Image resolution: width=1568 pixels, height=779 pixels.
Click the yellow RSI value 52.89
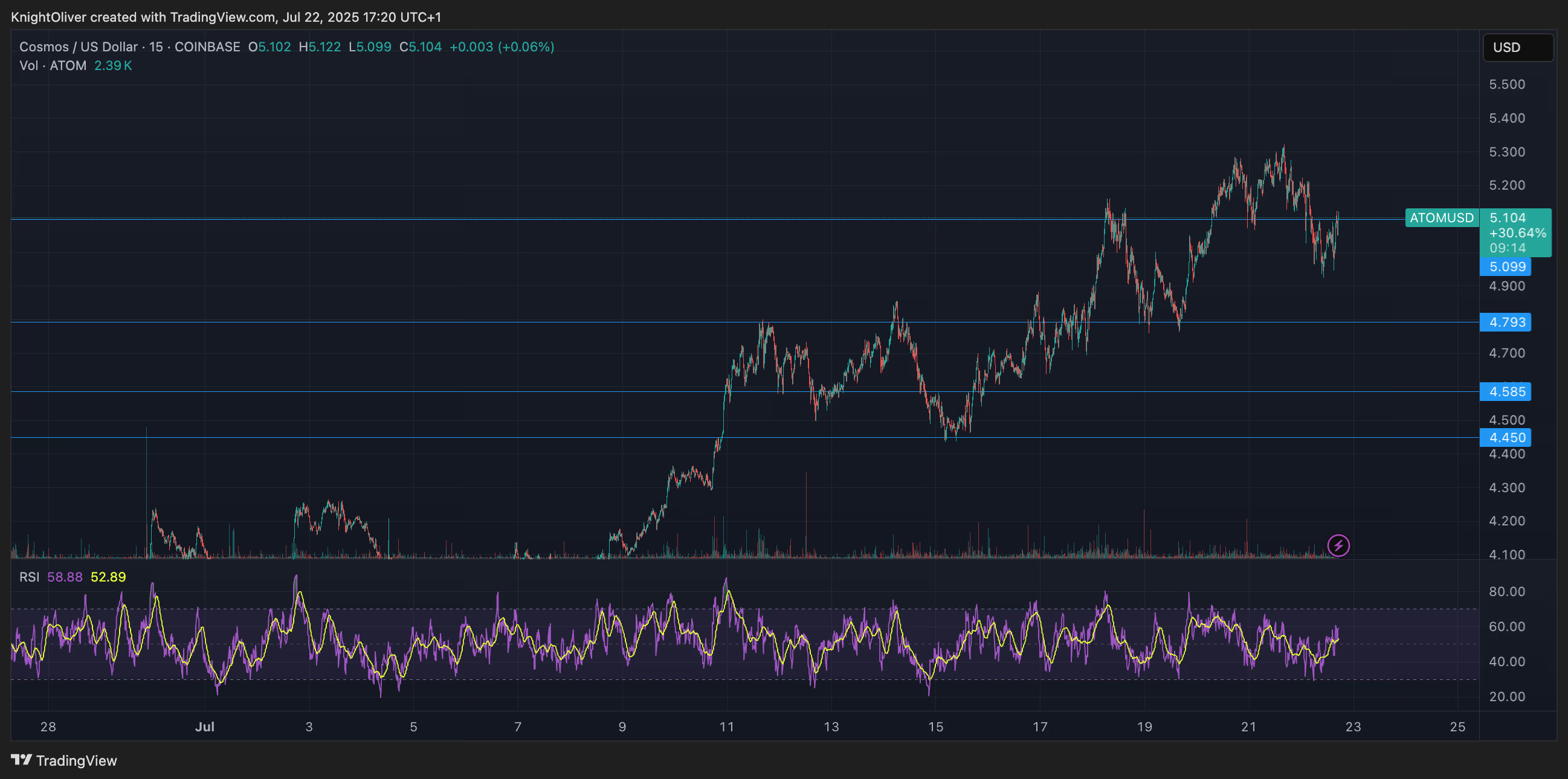tap(108, 577)
